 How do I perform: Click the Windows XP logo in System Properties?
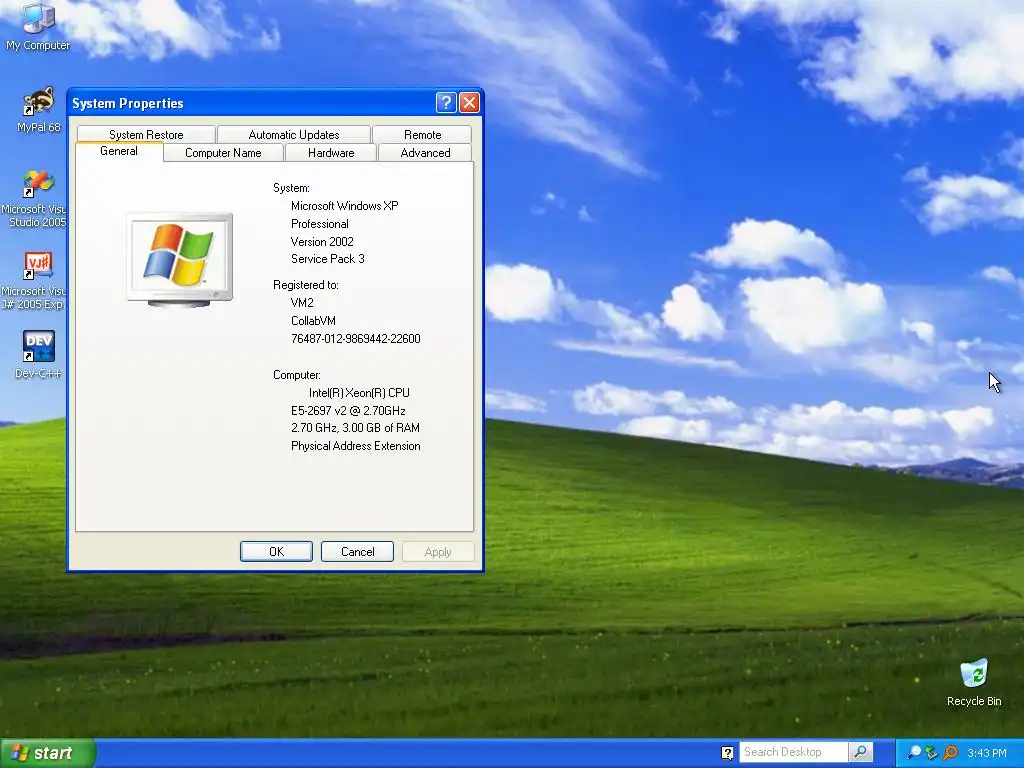(x=180, y=259)
